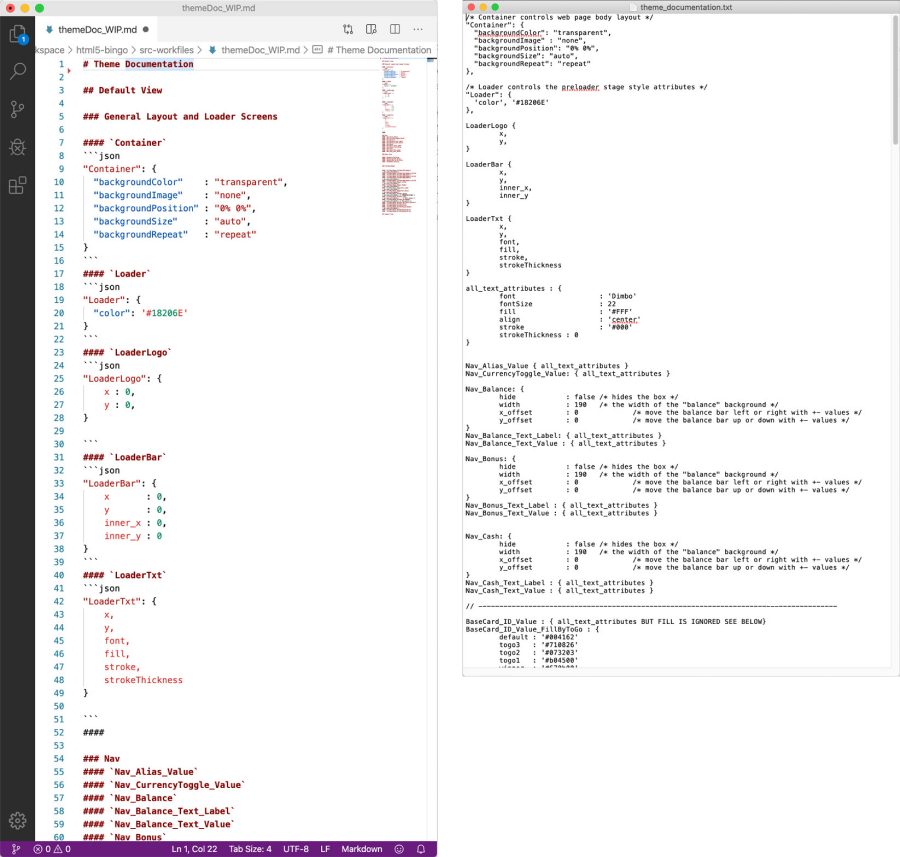Click the minimap code overview

click(403, 138)
